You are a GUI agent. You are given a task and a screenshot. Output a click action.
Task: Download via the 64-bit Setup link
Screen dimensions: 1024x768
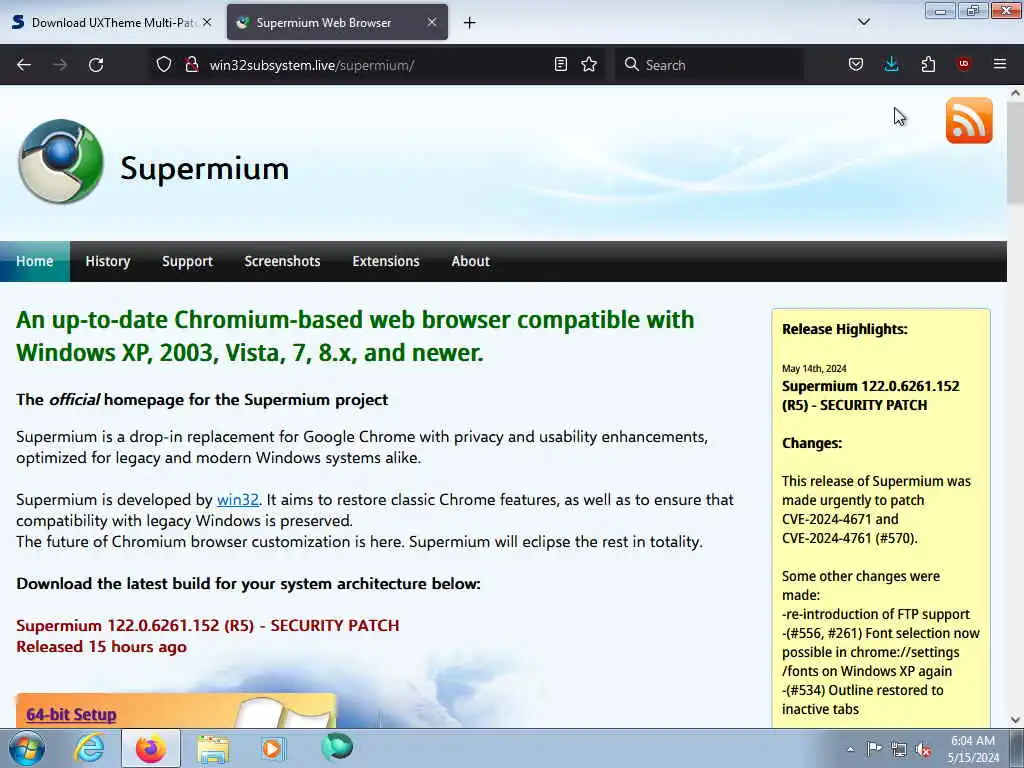click(71, 714)
